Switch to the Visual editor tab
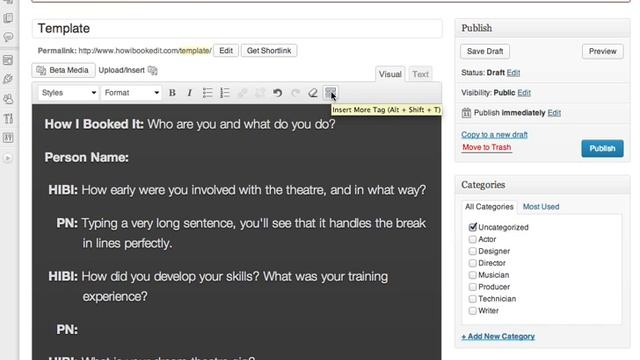 coord(390,74)
